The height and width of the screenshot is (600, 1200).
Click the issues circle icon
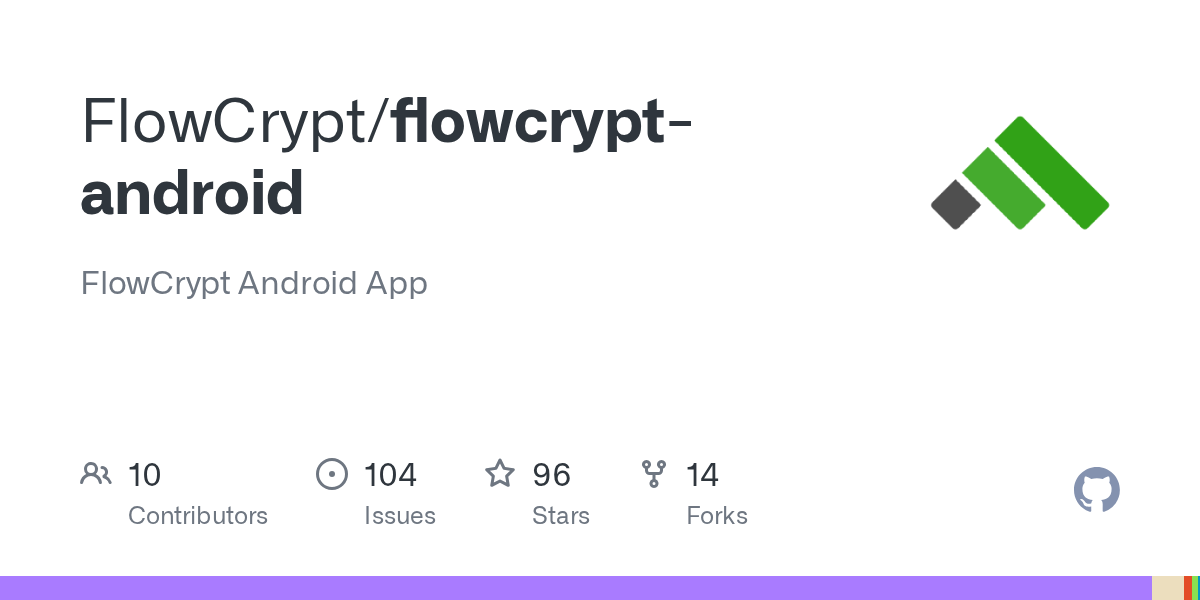(x=332, y=474)
